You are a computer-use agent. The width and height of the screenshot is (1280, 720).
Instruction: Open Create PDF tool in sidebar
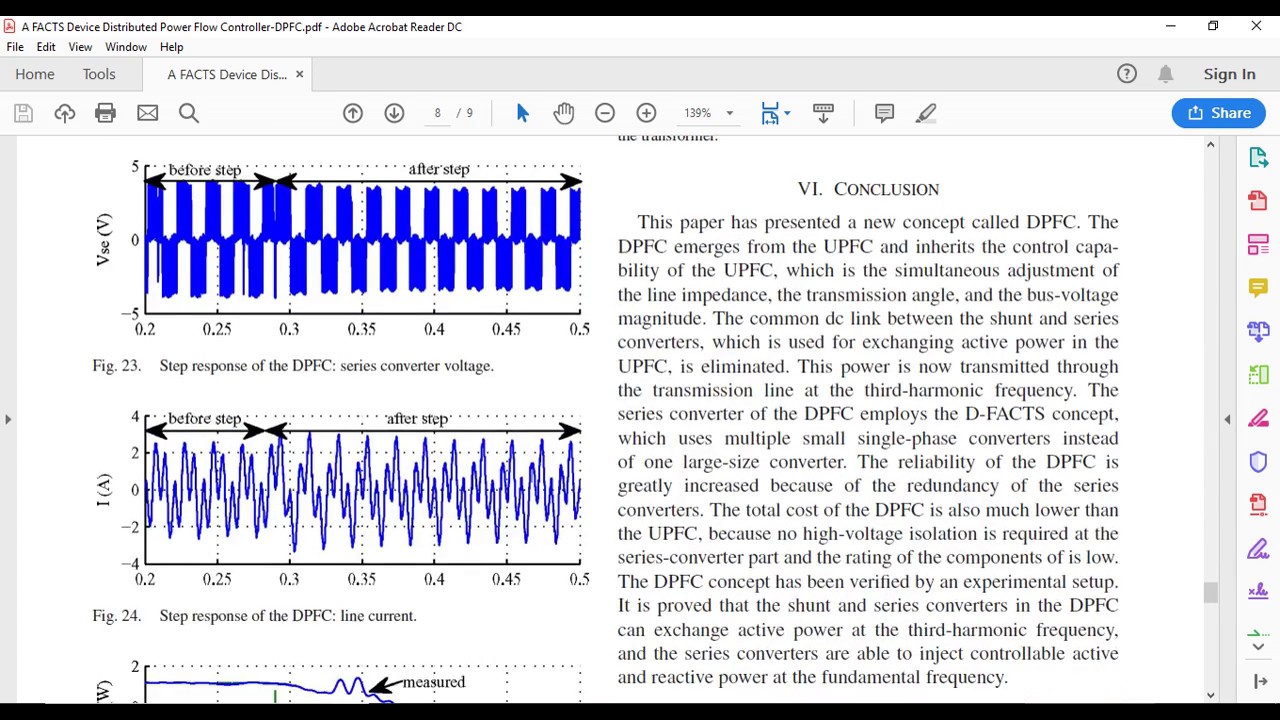click(1258, 201)
